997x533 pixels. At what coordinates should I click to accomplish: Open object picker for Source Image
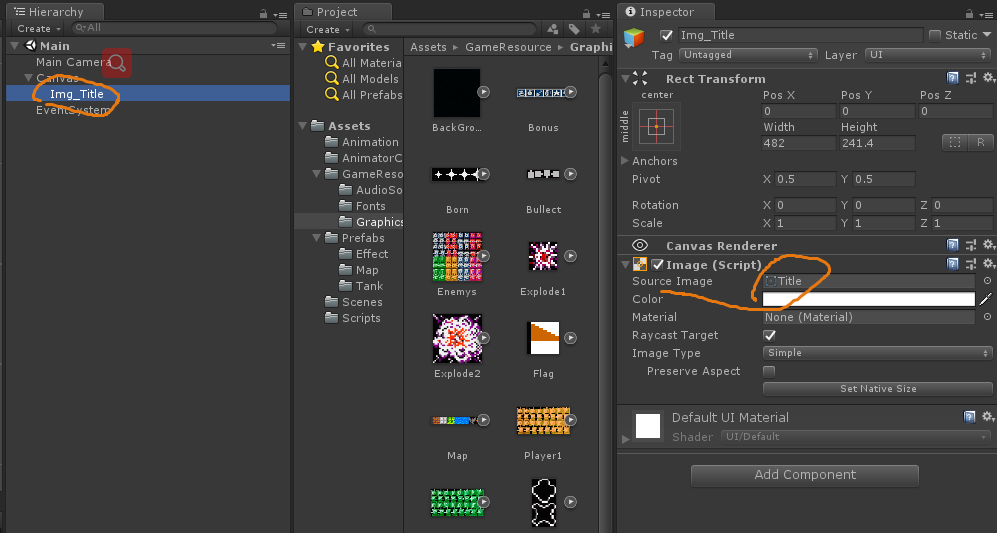tap(987, 280)
